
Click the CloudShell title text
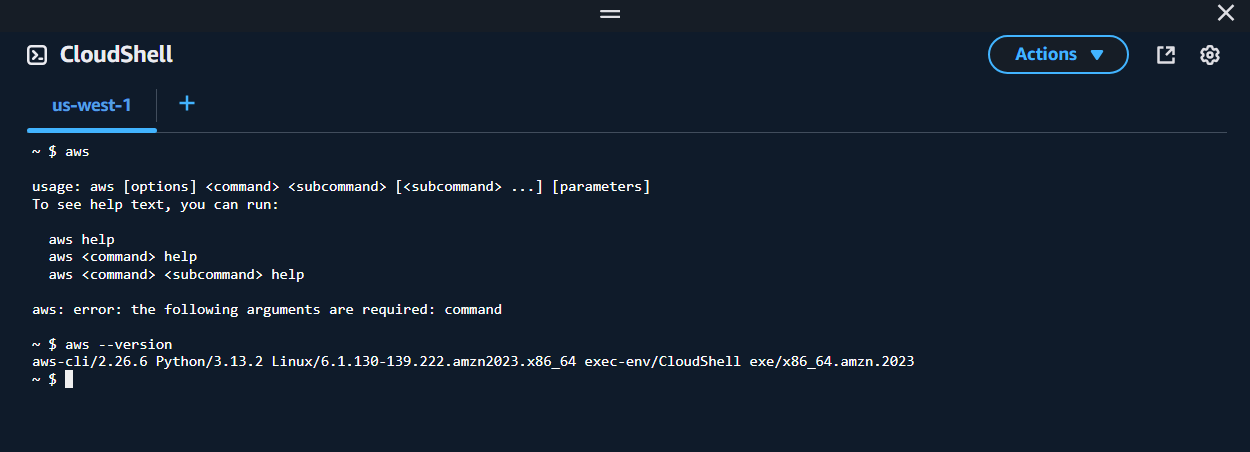pos(116,55)
